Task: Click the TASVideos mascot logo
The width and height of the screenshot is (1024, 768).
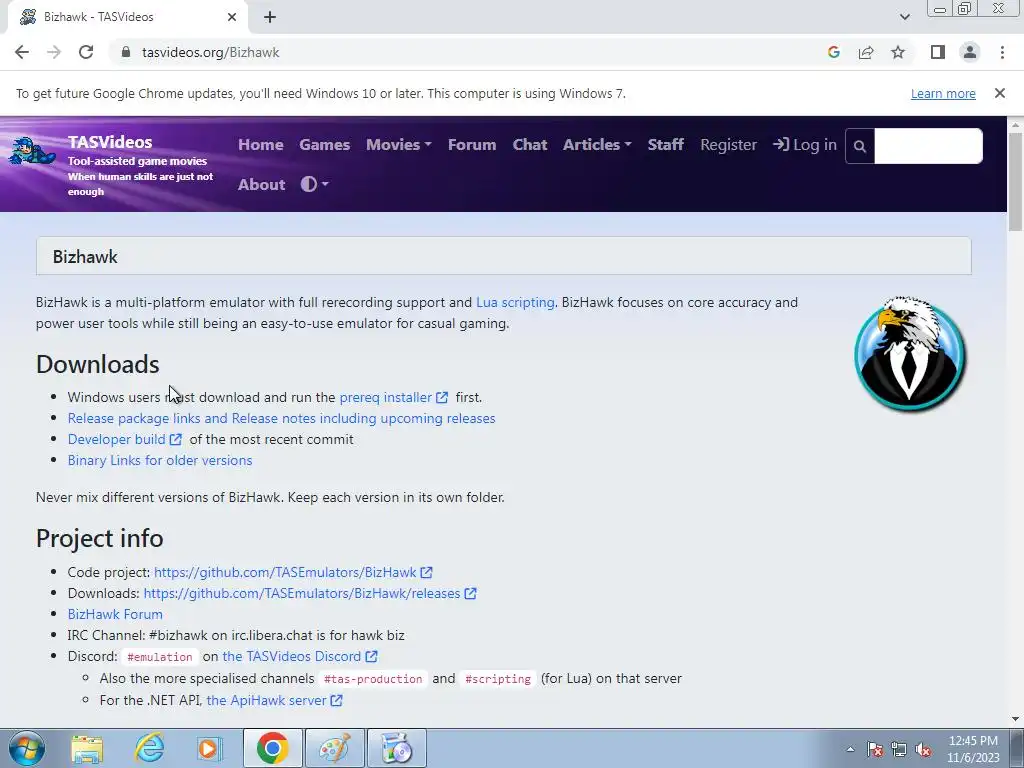Action: pyautogui.click(x=32, y=153)
